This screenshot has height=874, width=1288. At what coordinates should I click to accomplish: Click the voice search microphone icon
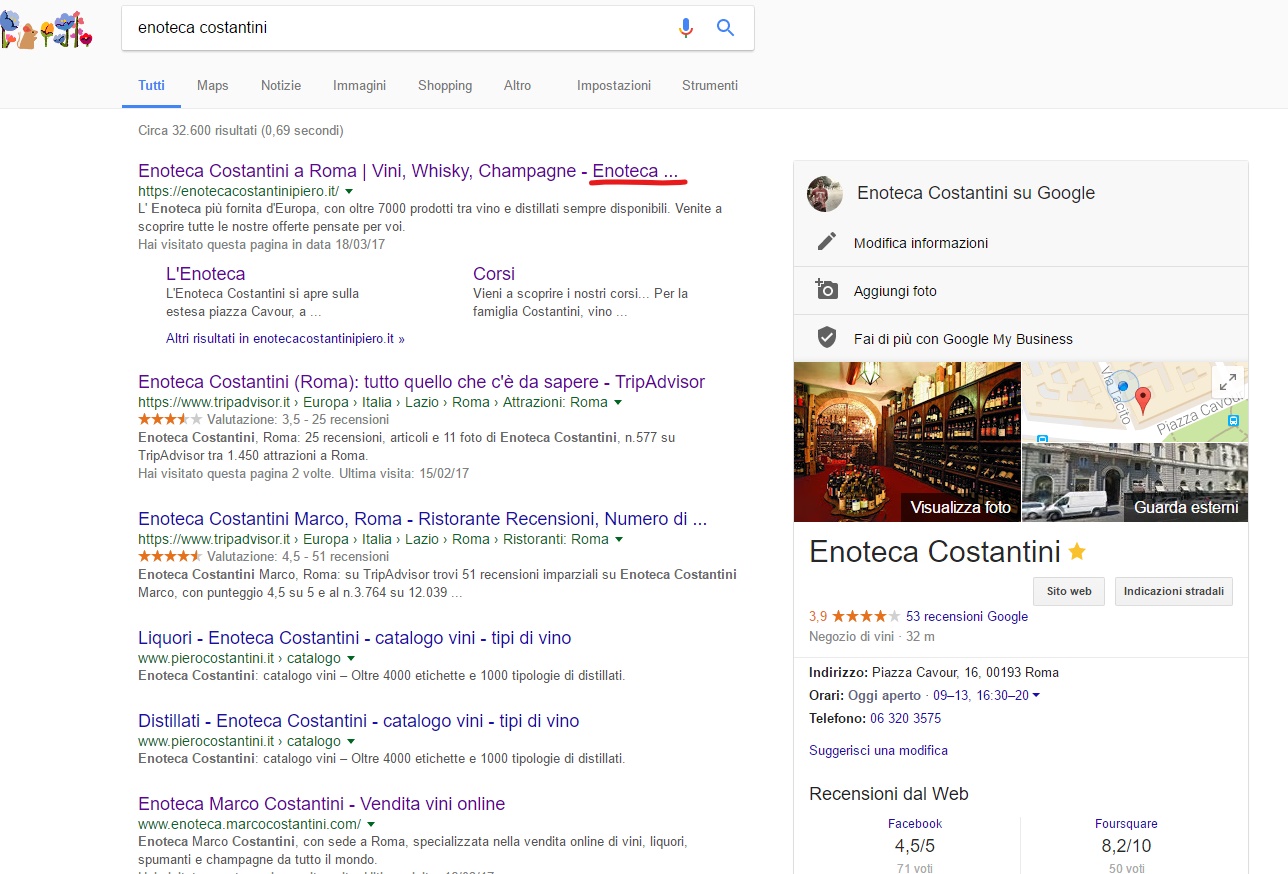685,28
